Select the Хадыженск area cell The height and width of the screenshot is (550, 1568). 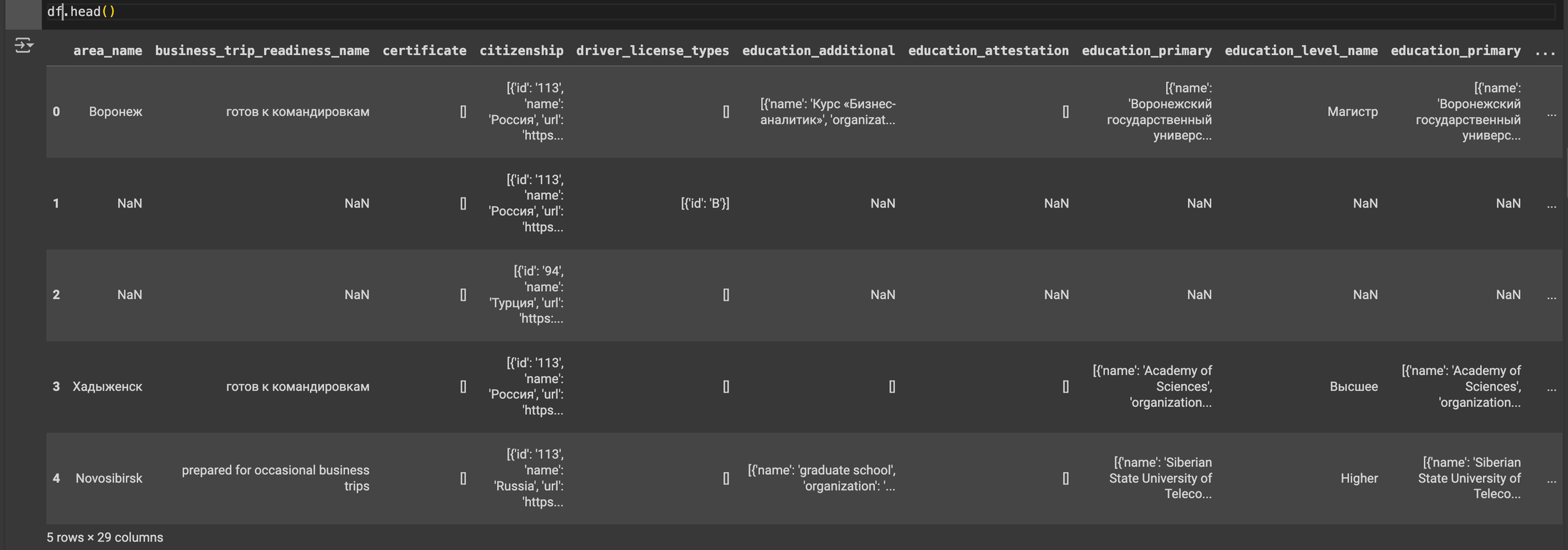[x=107, y=387]
